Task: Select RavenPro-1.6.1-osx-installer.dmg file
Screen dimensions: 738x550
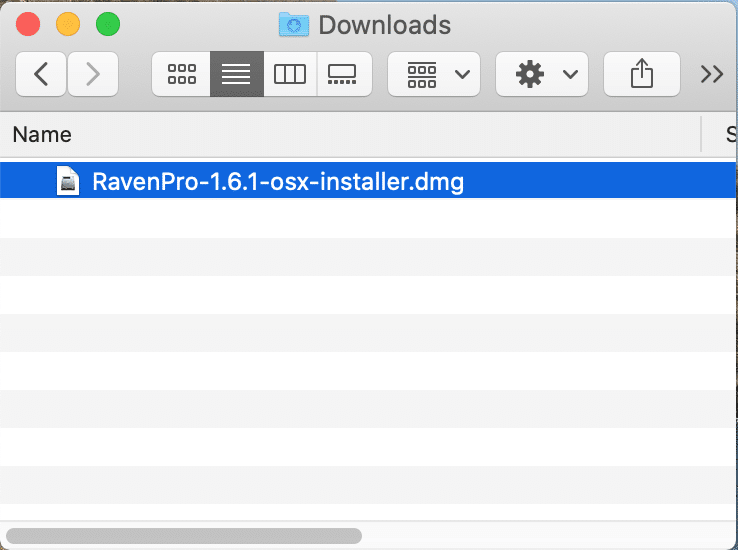Action: pyautogui.click(x=368, y=181)
